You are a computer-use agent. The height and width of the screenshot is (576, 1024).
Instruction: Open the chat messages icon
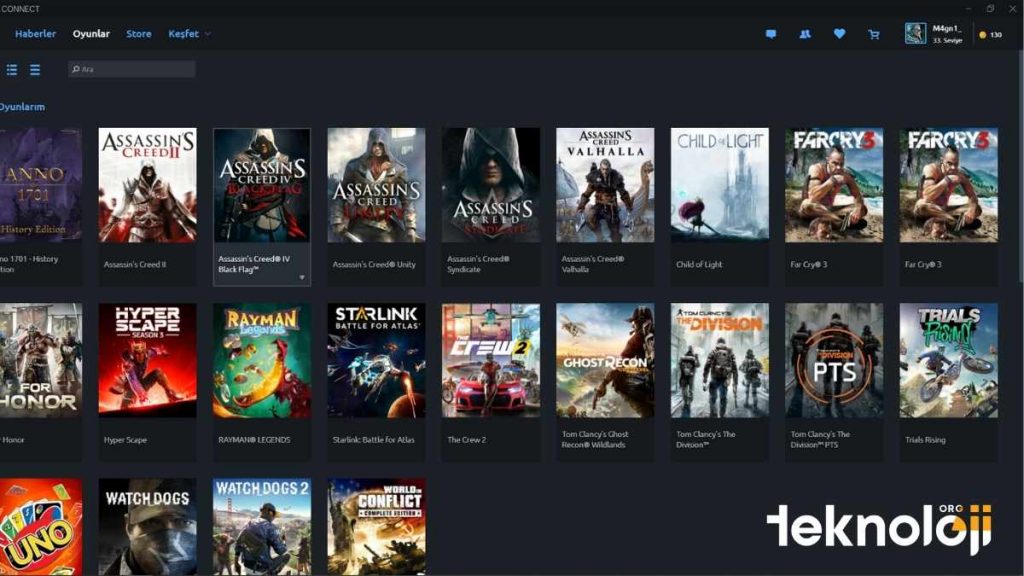[771, 34]
